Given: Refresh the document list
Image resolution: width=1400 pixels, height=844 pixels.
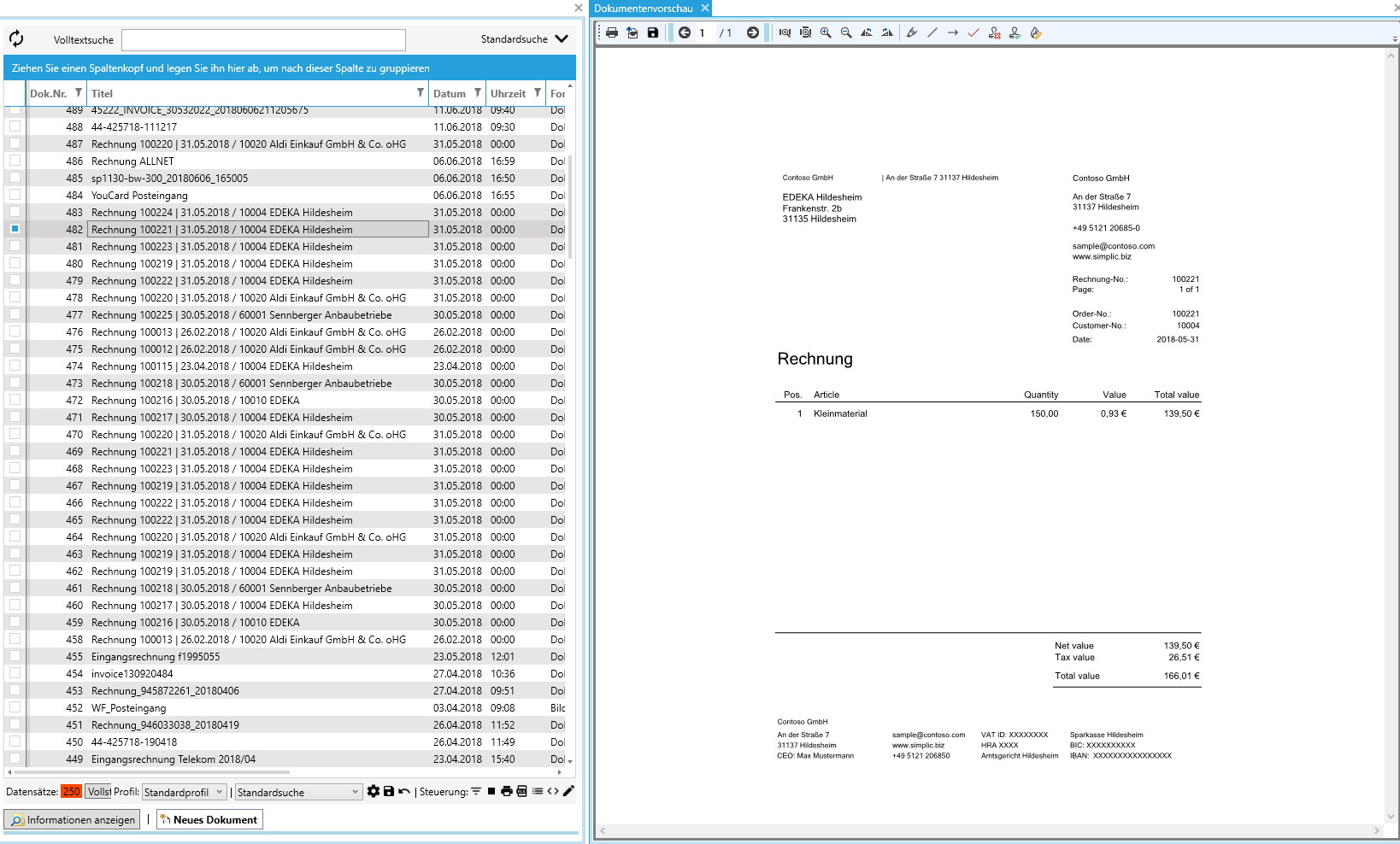Looking at the screenshot, I should (x=16, y=38).
